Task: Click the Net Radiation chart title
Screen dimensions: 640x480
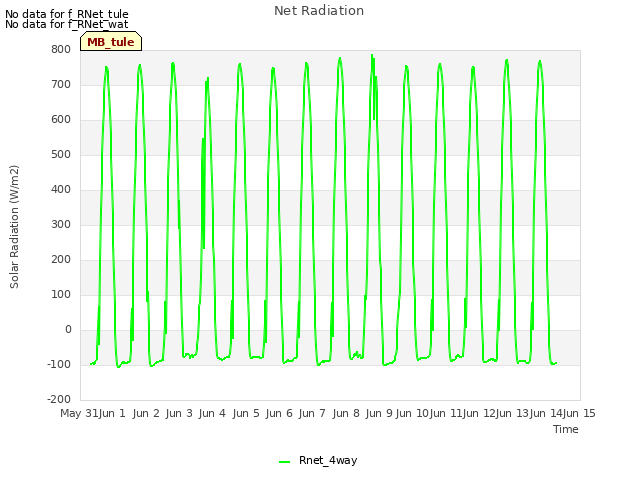Action: tap(319, 11)
